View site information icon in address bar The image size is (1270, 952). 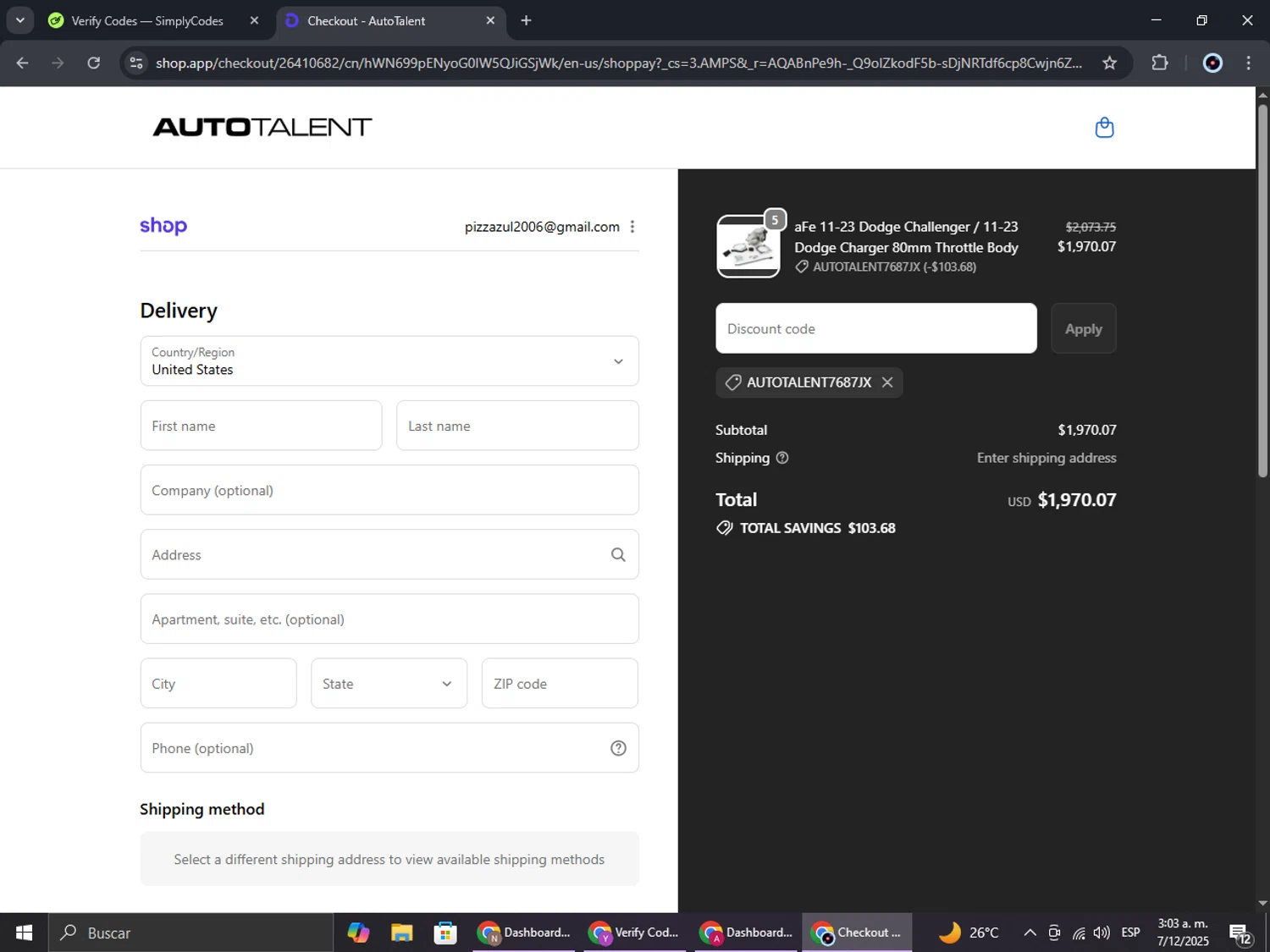[x=136, y=63]
